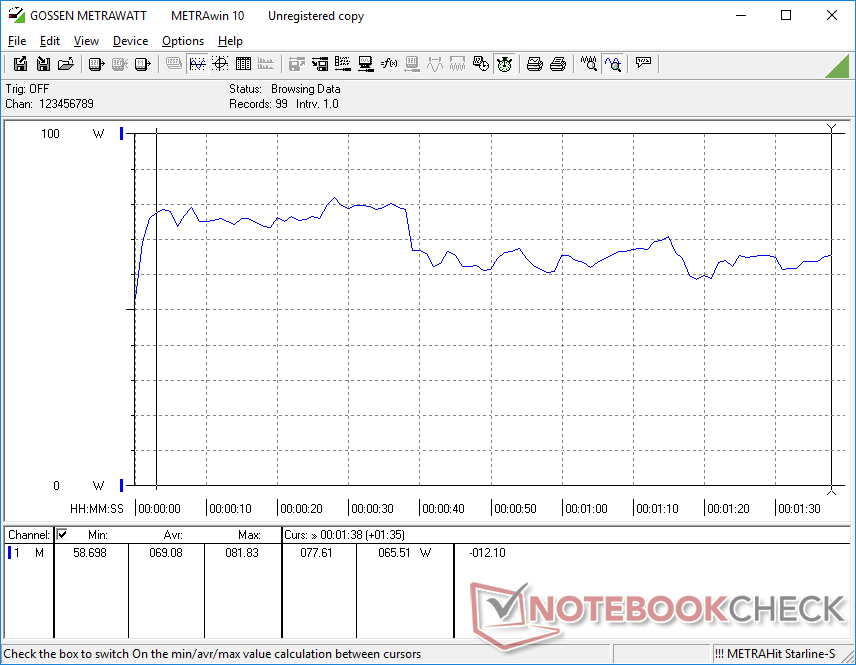Click the HH:MM:SS axis label
Image resolution: width=856 pixels, height=665 pixels.
tap(97, 508)
